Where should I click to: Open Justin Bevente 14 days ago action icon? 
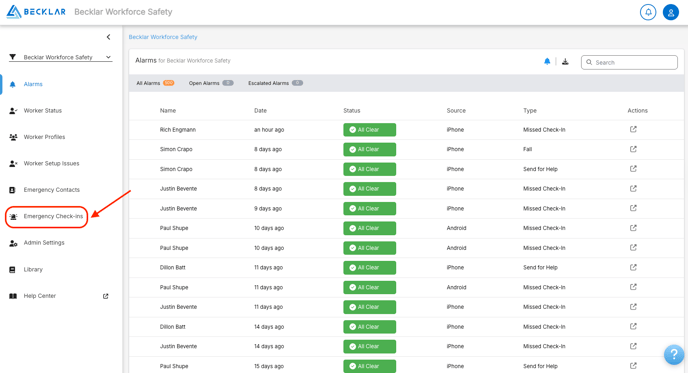[x=633, y=346]
